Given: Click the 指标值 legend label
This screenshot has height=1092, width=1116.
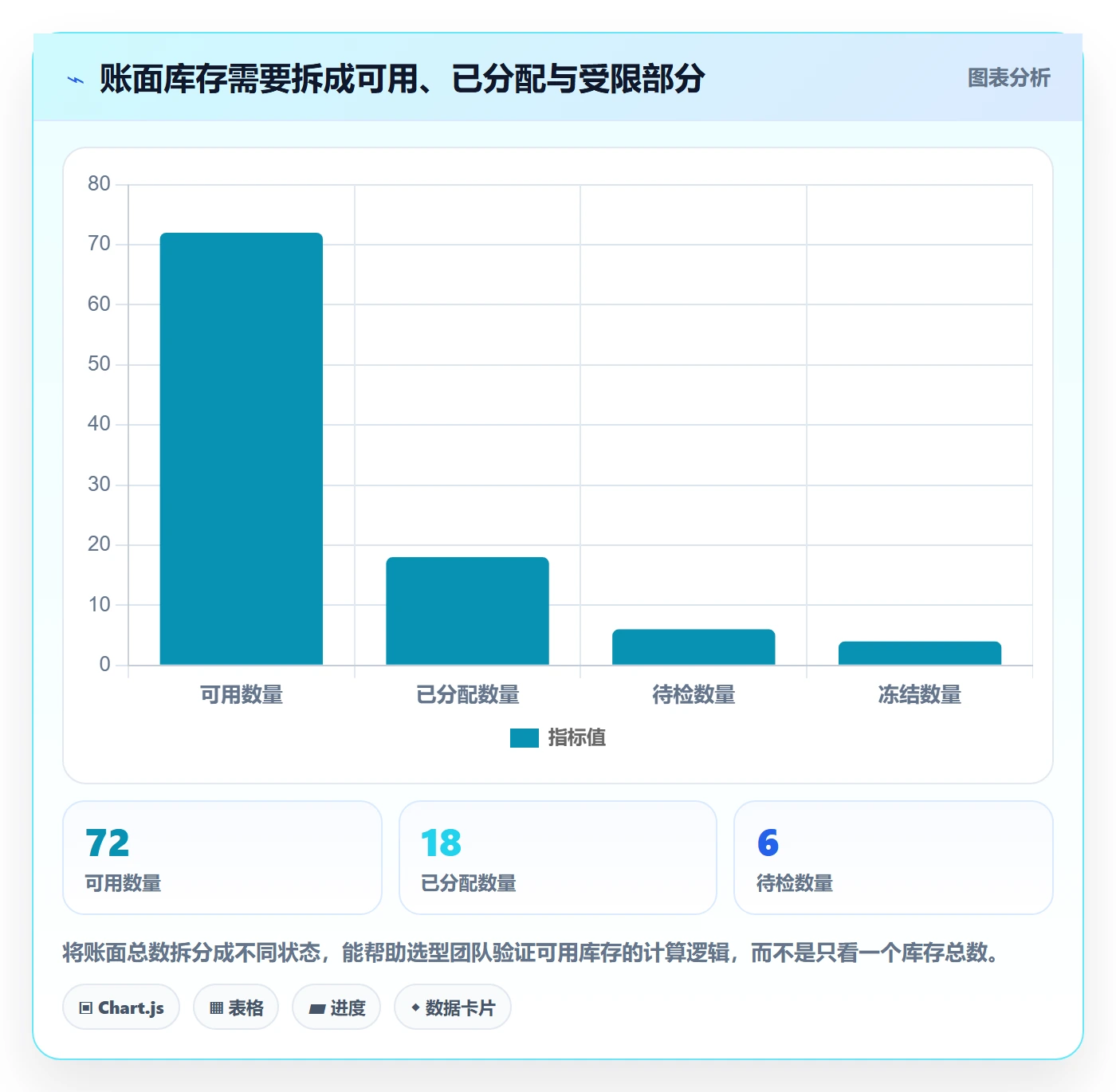Looking at the screenshot, I should click(x=577, y=738).
